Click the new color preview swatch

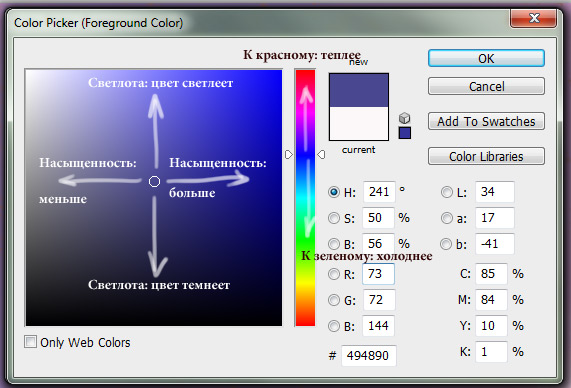359,90
